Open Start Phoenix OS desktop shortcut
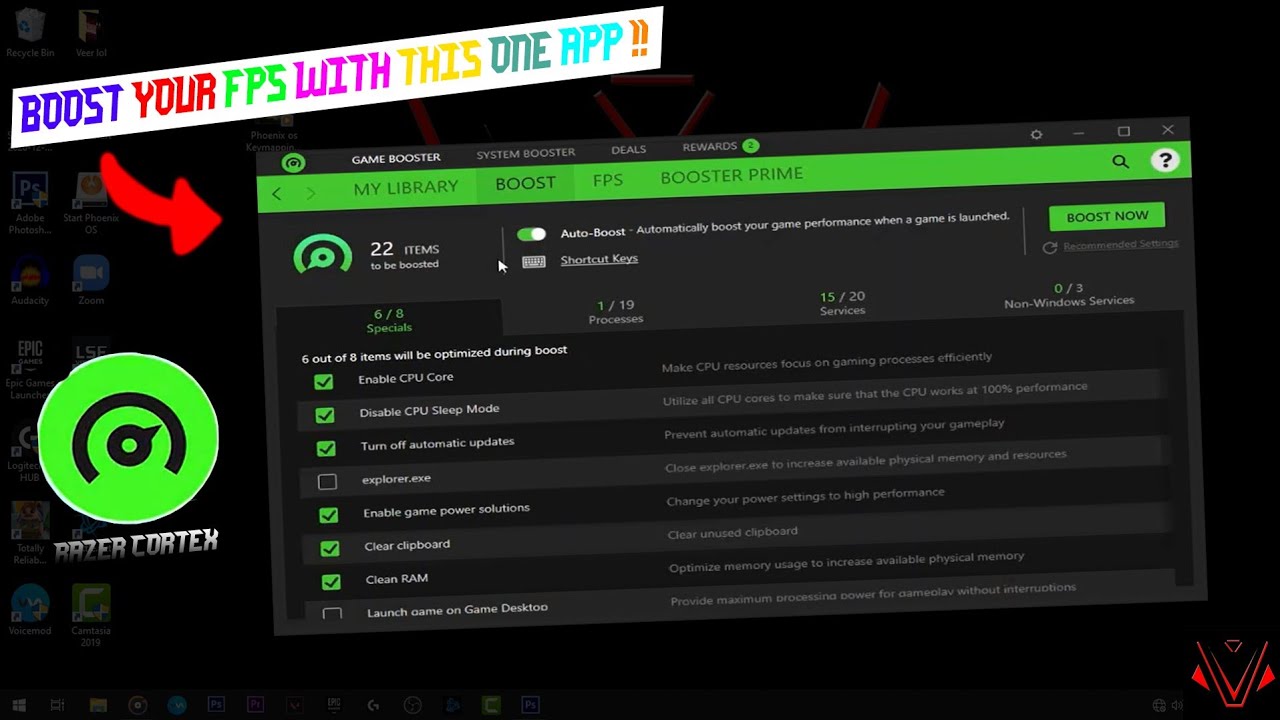Viewport: 1280px width, 720px height. (x=91, y=204)
